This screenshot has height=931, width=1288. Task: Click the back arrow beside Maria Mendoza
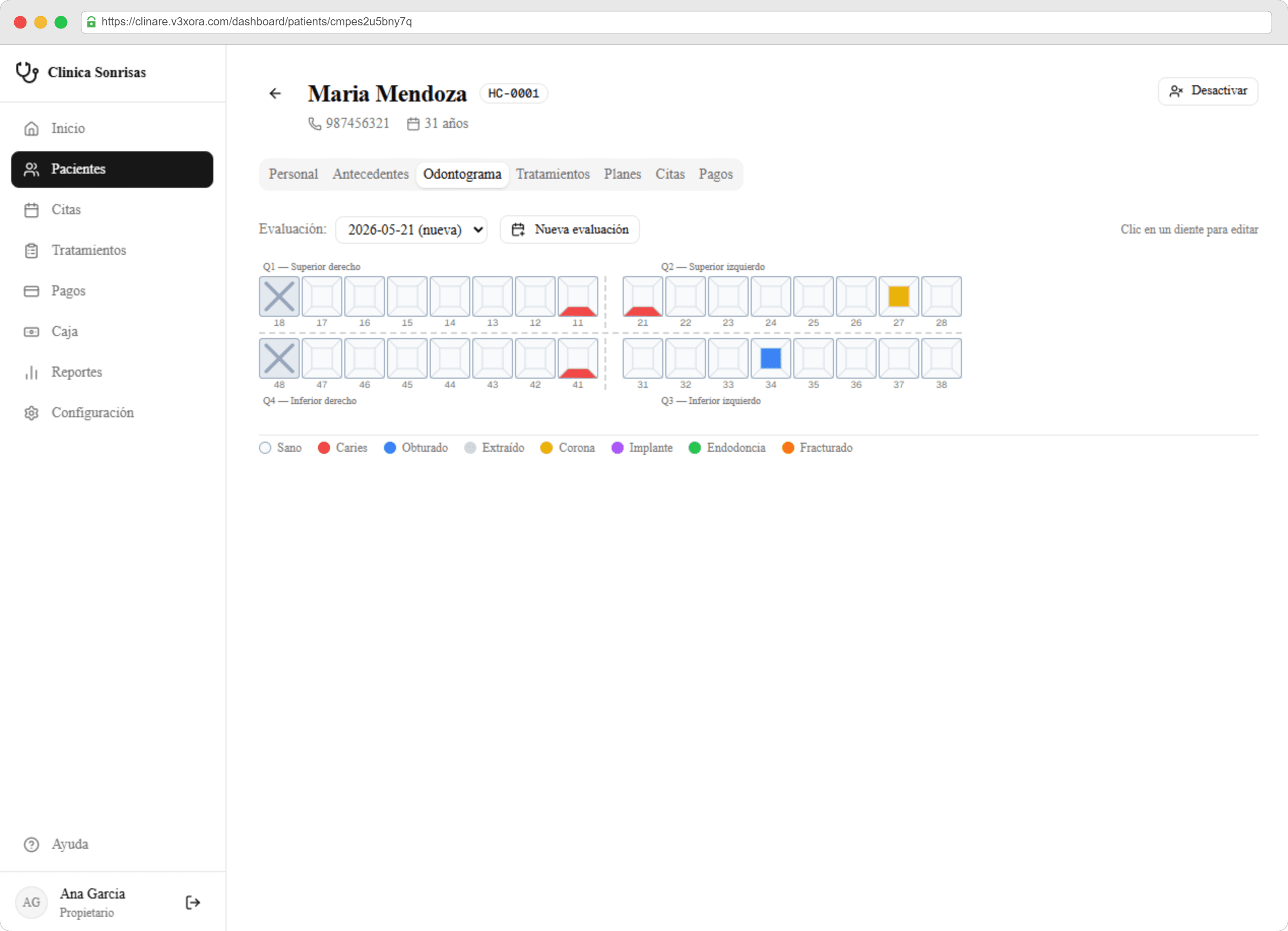pos(275,94)
